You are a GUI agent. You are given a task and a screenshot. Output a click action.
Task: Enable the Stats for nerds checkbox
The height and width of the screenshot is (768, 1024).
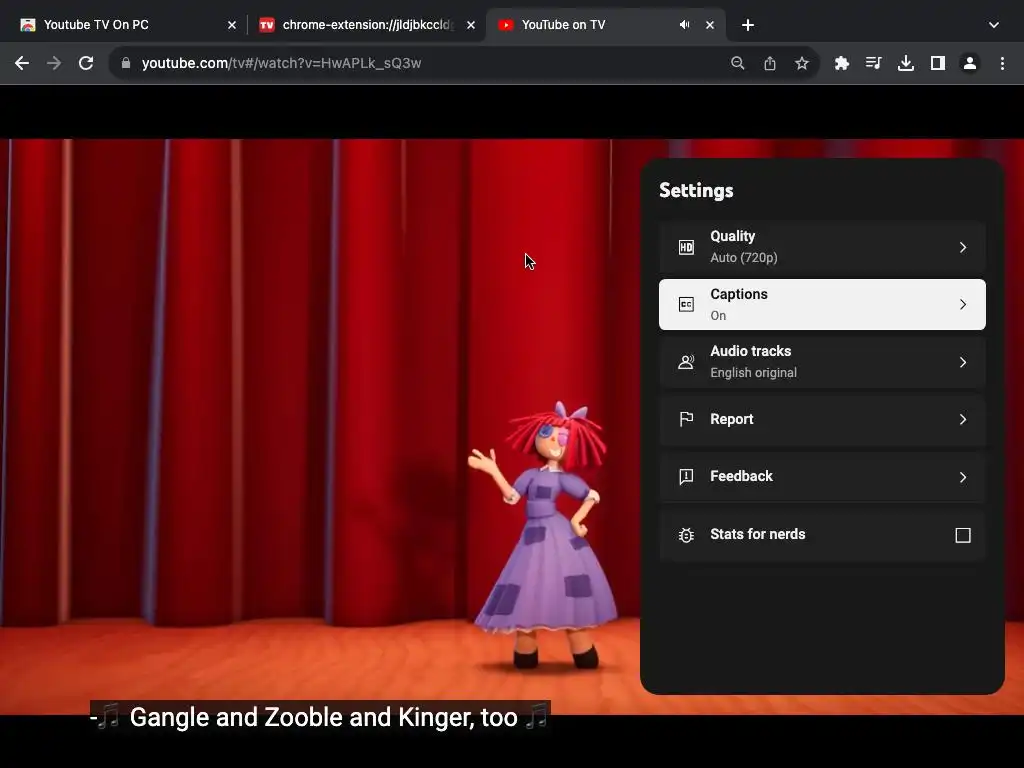click(x=963, y=535)
